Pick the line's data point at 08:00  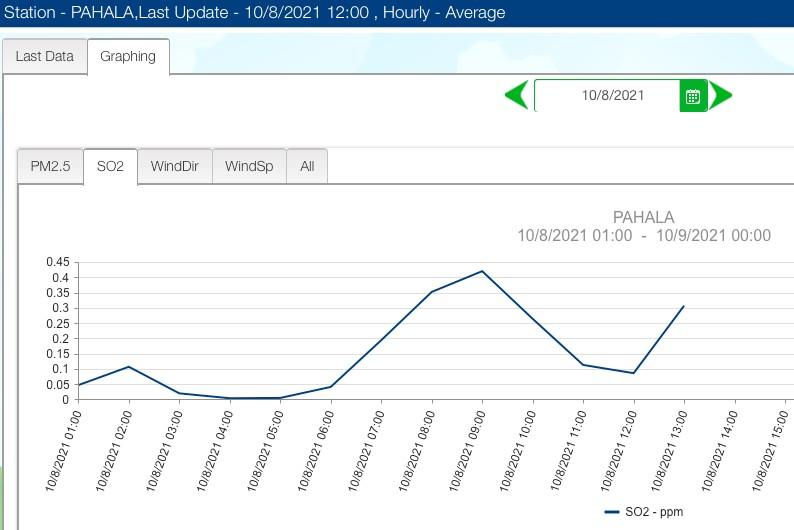tap(431, 292)
